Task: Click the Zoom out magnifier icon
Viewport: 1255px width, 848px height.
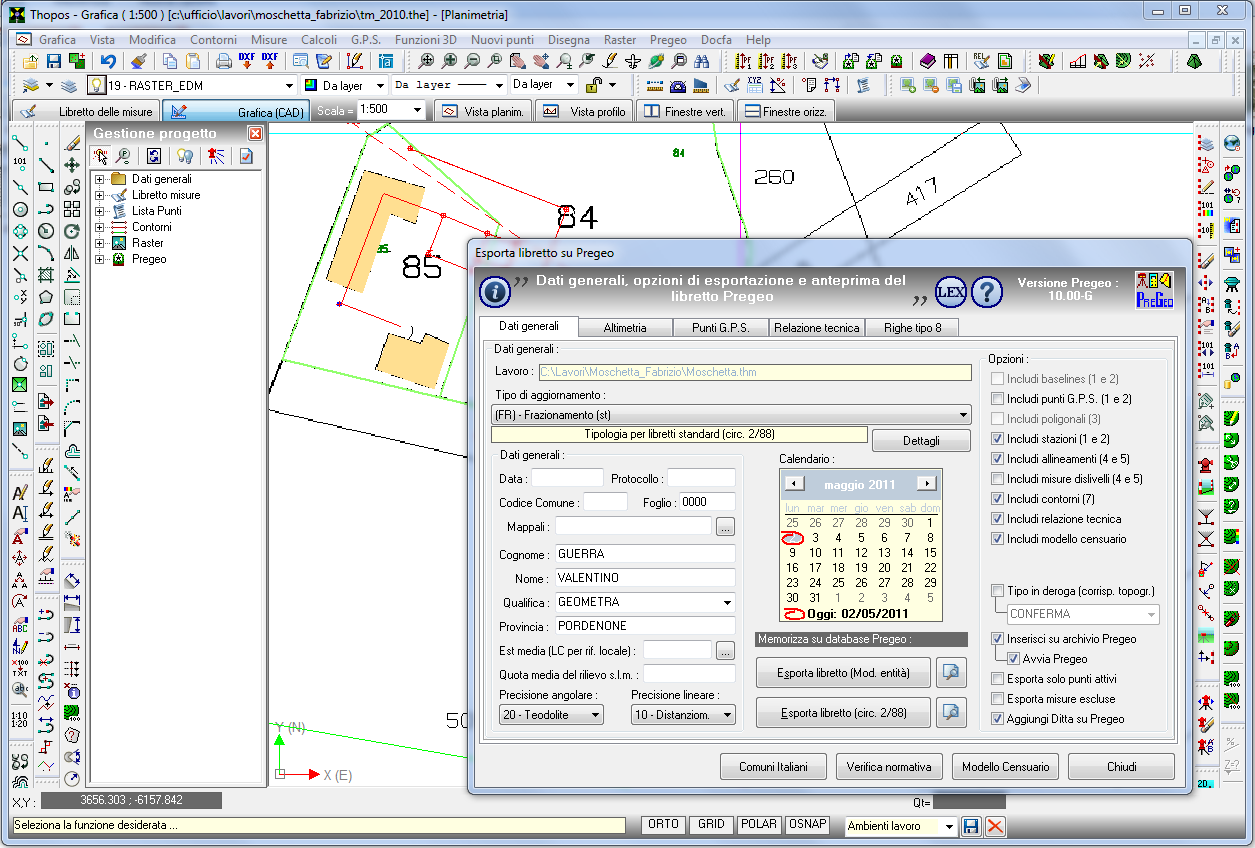Action: click(472, 61)
